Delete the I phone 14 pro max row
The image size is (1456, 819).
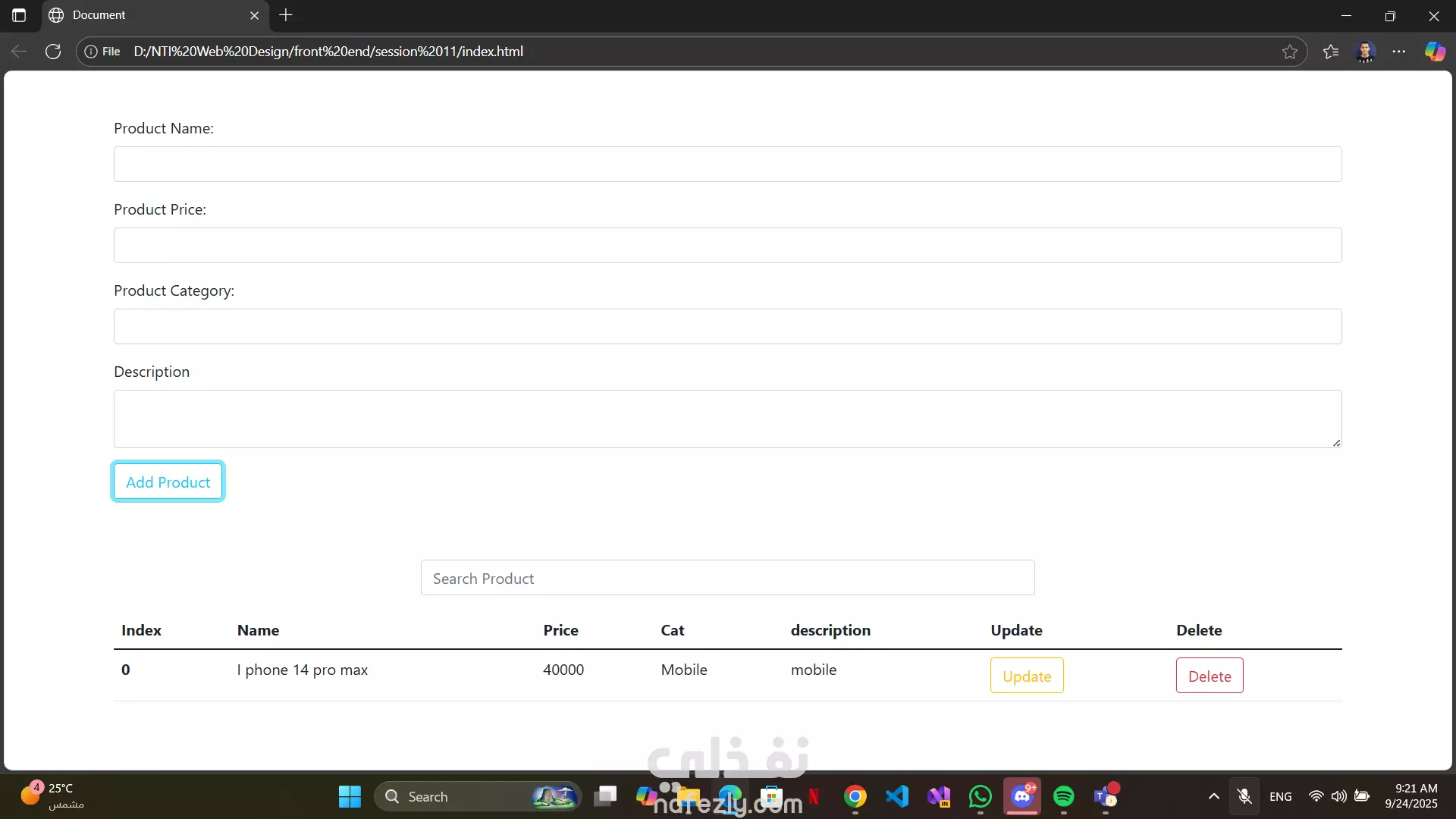click(1209, 676)
